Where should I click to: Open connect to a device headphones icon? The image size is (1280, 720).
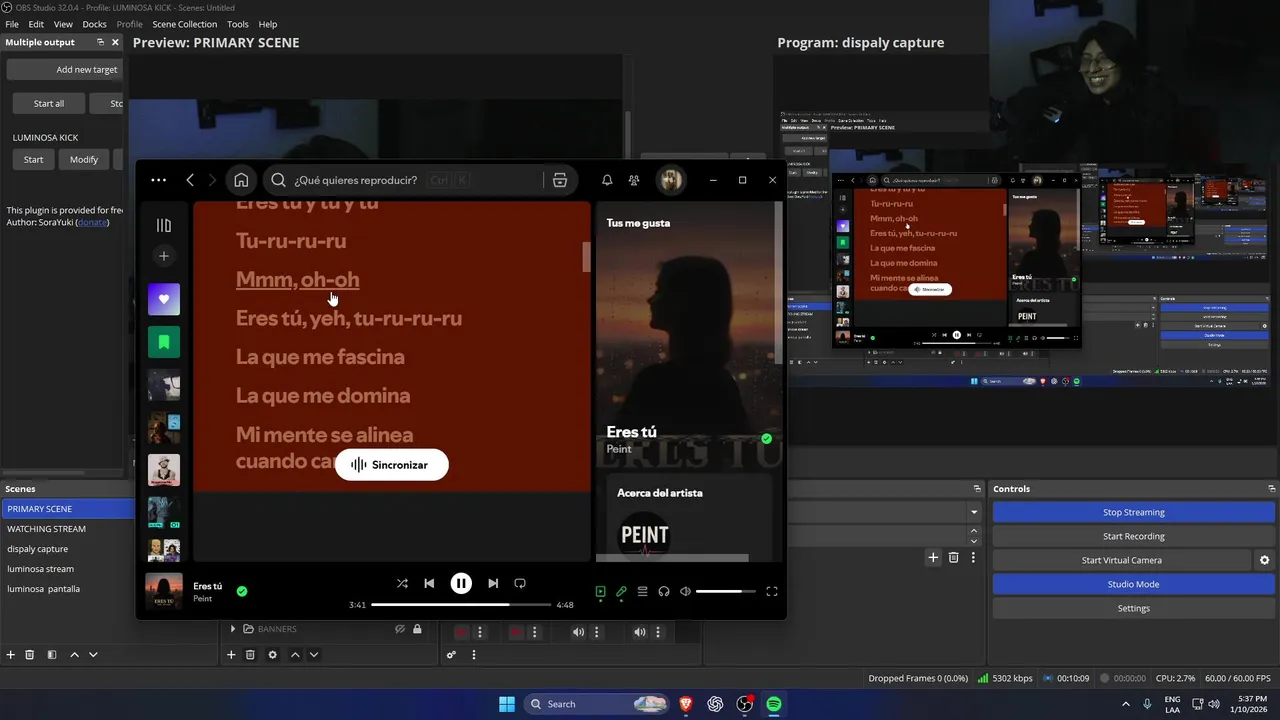[x=664, y=591]
